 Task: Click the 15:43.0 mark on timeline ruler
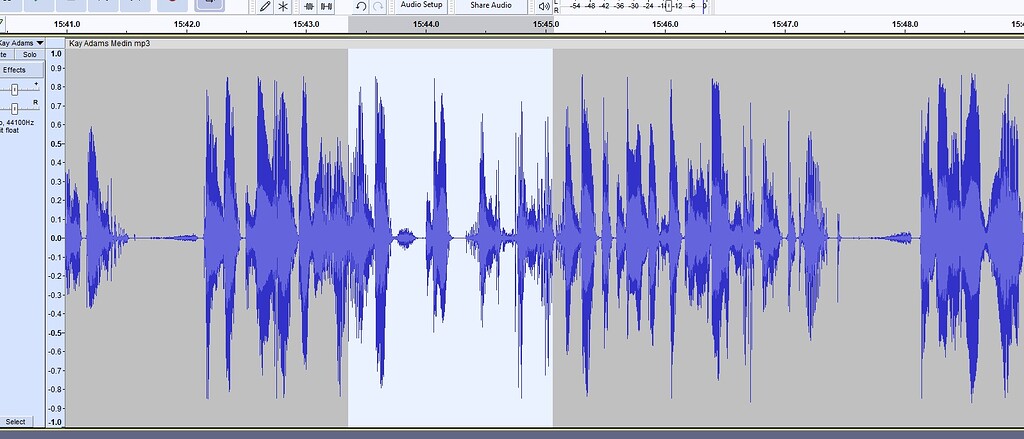point(306,24)
